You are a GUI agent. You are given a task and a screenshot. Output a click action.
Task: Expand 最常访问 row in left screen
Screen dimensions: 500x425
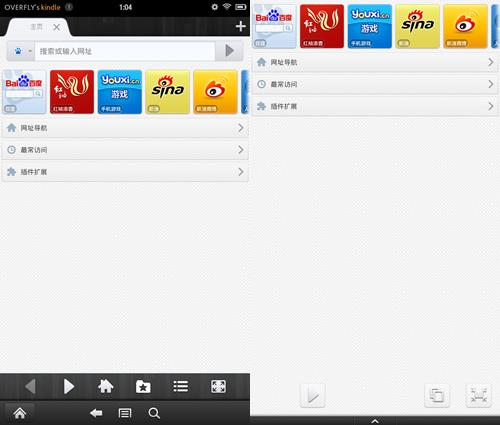click(125, 150)
